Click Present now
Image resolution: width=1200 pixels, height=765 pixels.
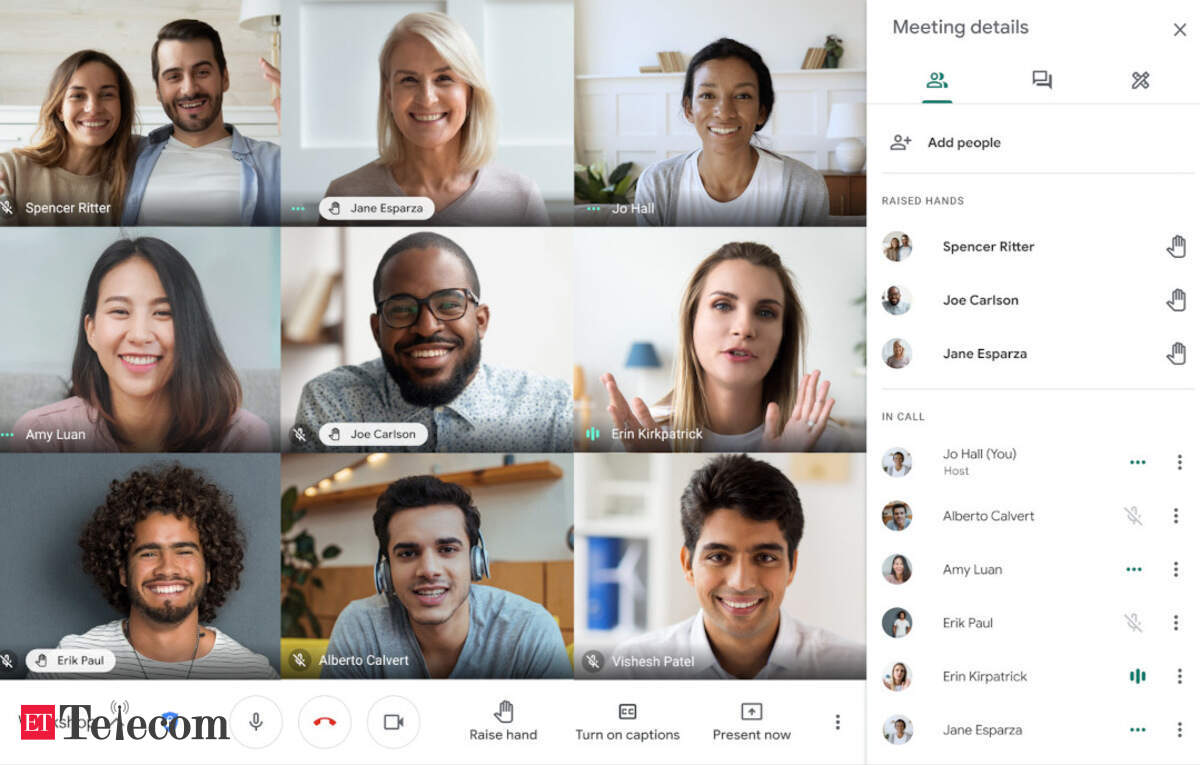pos(751,721)
